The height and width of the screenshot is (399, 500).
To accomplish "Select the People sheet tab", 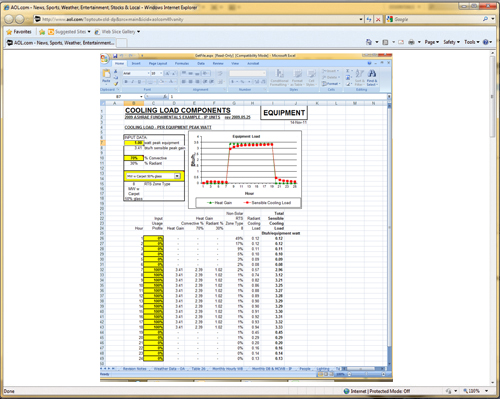I will tap(305, 369).
